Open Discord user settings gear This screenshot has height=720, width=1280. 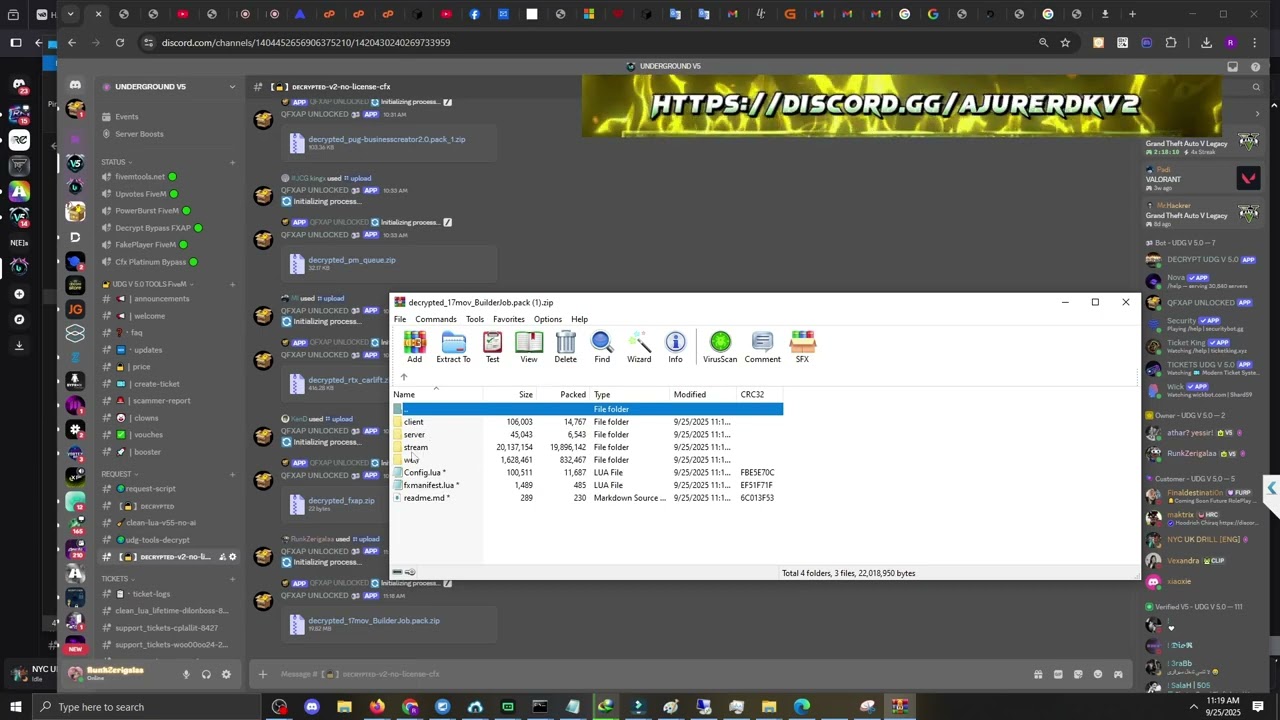click(226, 674)
